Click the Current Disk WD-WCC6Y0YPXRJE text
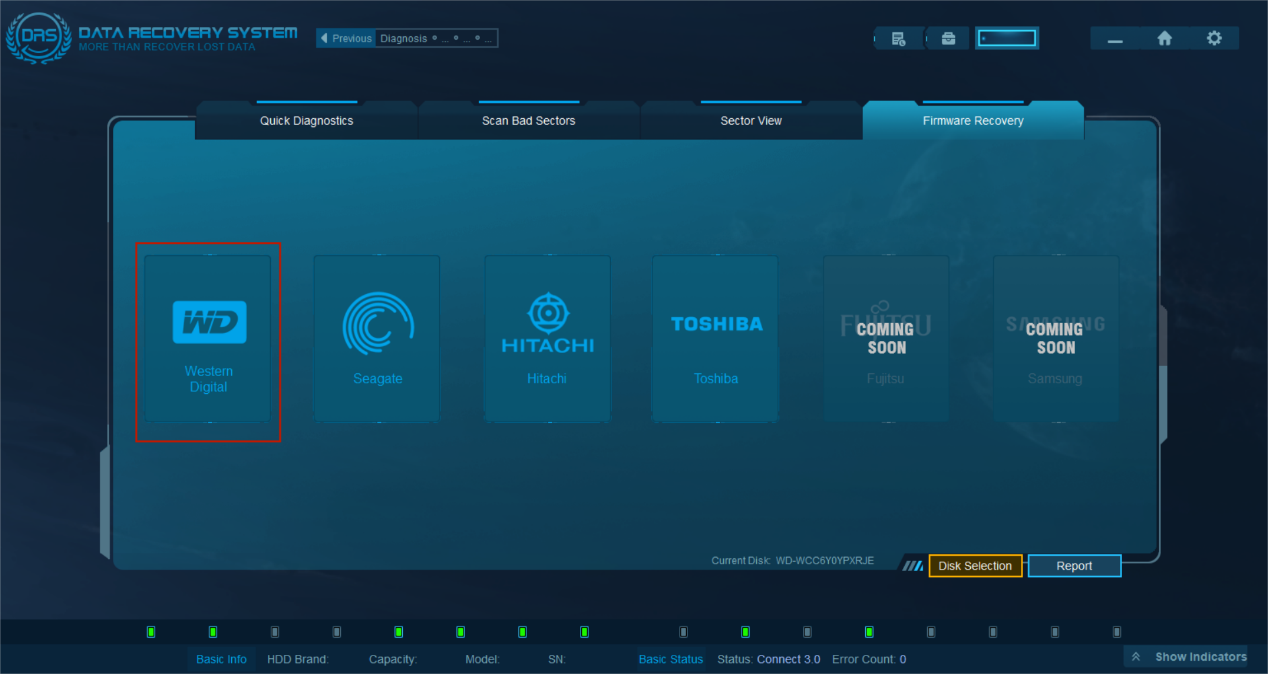Viewport: 1268px width, 674px height. [x=793, y=561]
